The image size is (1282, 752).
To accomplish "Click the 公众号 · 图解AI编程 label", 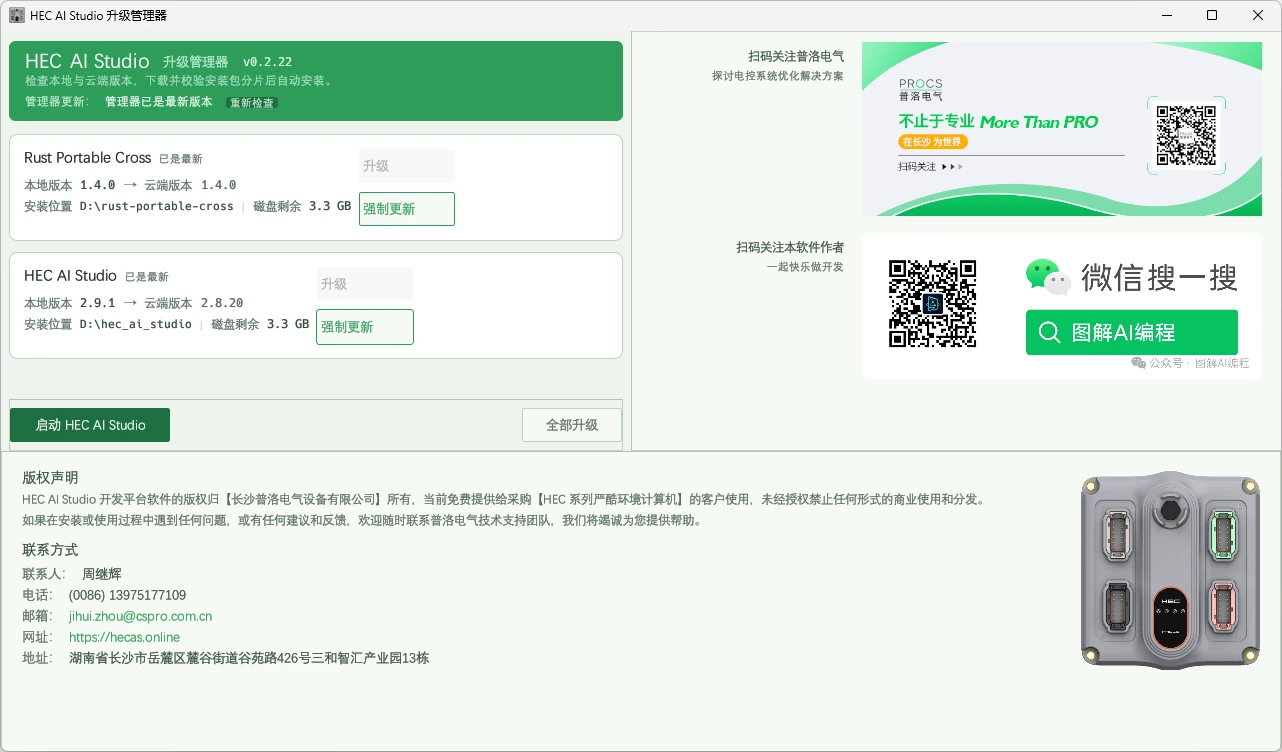I will point(1191,363).
